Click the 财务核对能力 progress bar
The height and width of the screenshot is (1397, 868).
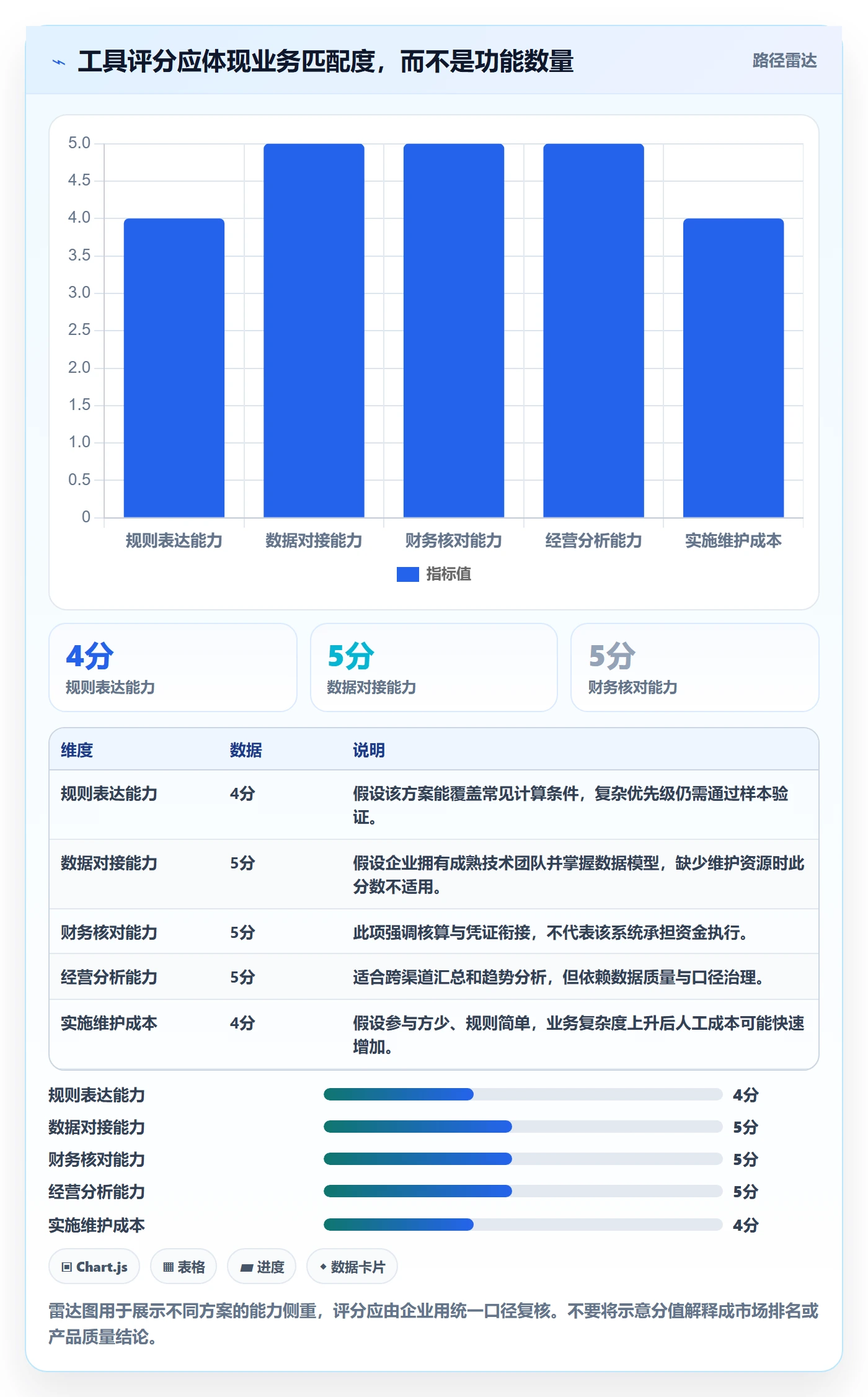(523, 1159)
